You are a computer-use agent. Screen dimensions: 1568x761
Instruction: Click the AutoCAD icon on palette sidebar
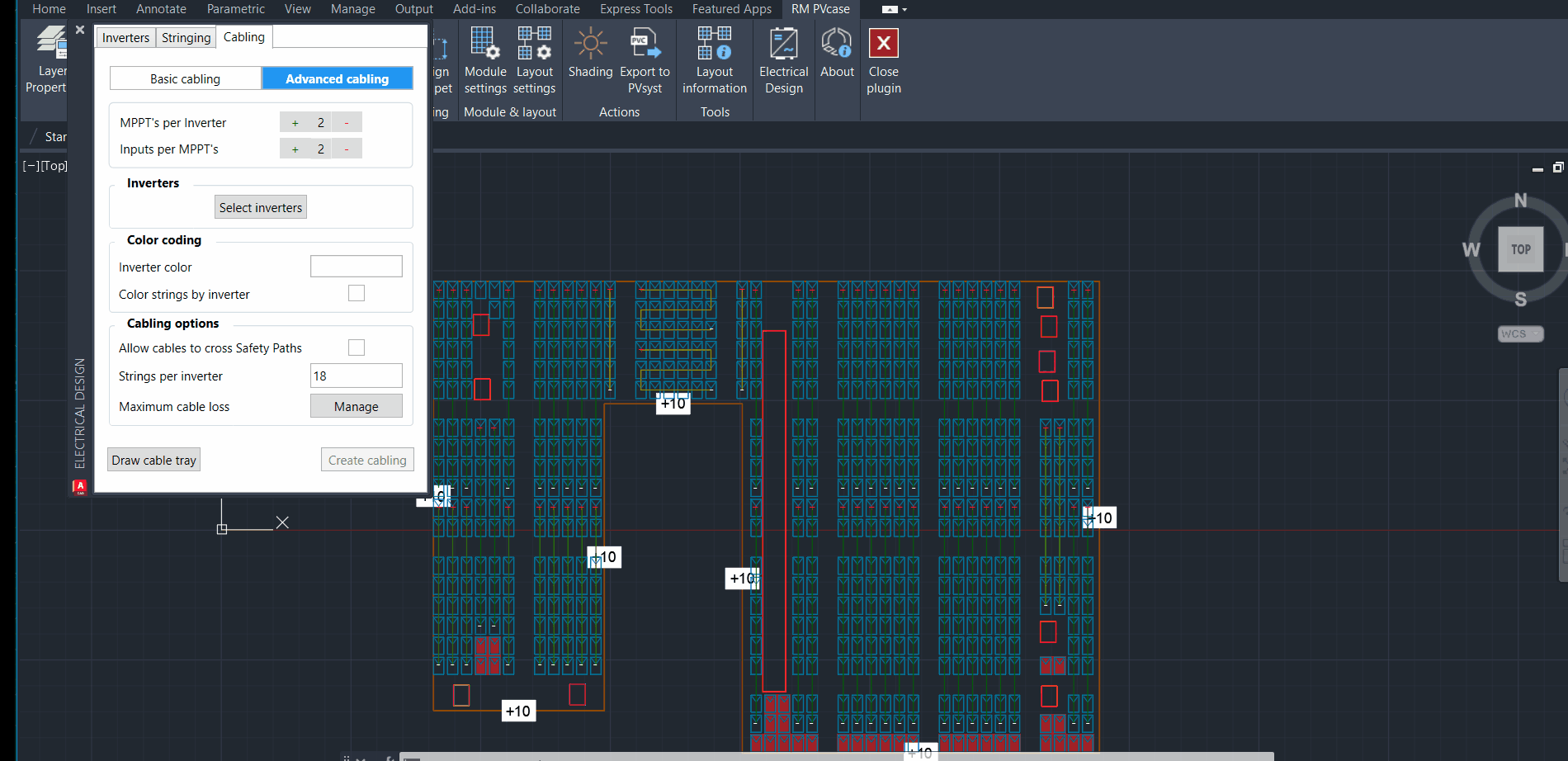tap(79, 487)
